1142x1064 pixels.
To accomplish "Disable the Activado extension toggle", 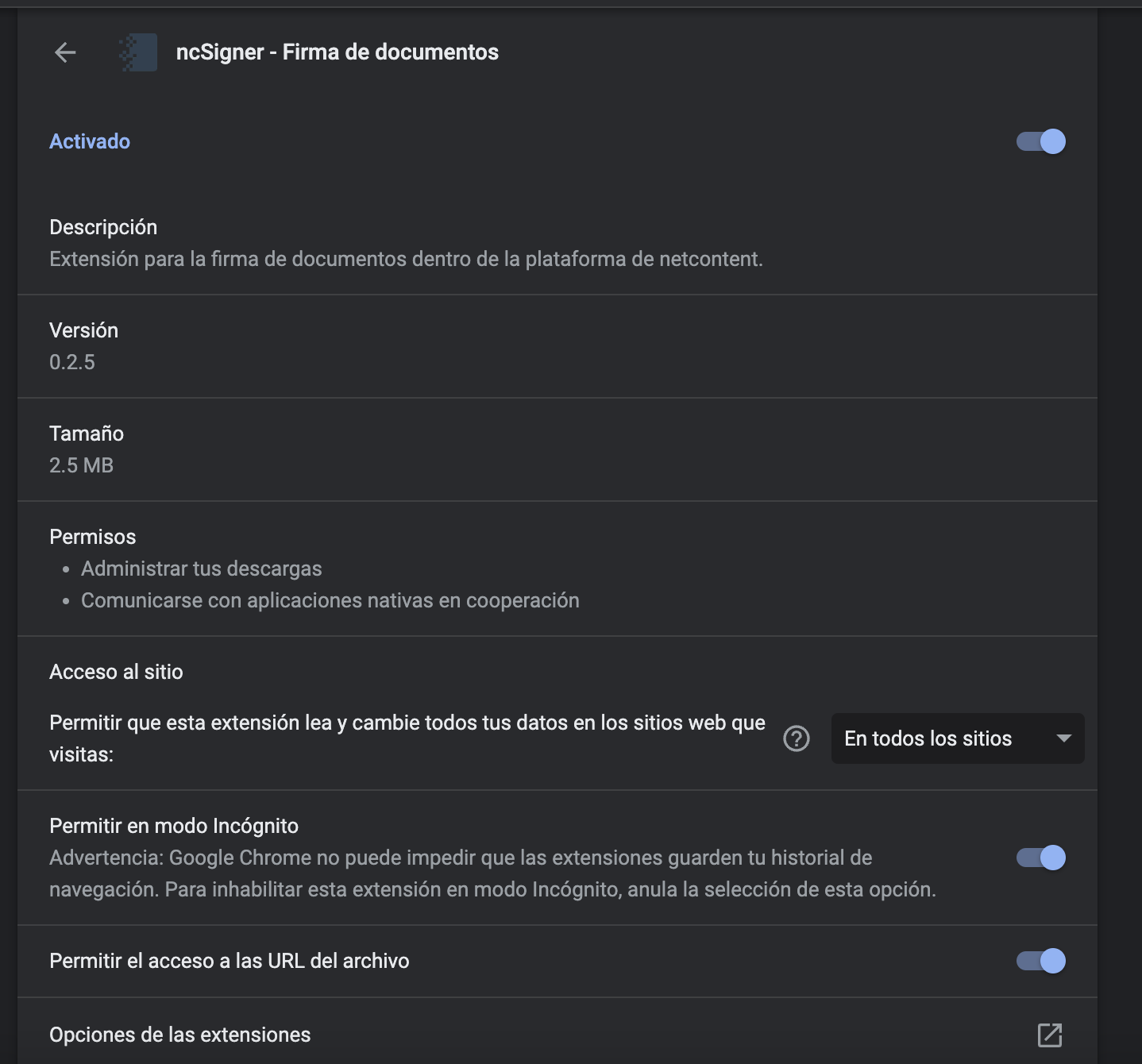I will point(1041,141).
